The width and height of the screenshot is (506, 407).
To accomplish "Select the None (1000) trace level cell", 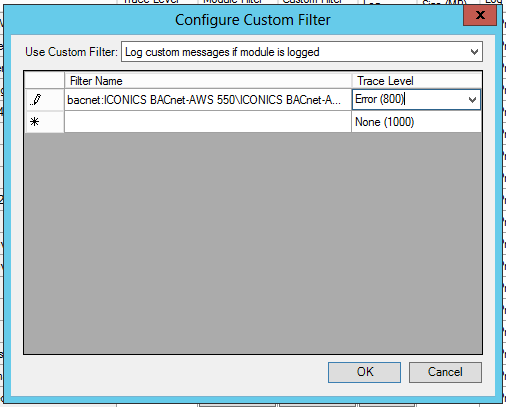I will coord(416,122).
